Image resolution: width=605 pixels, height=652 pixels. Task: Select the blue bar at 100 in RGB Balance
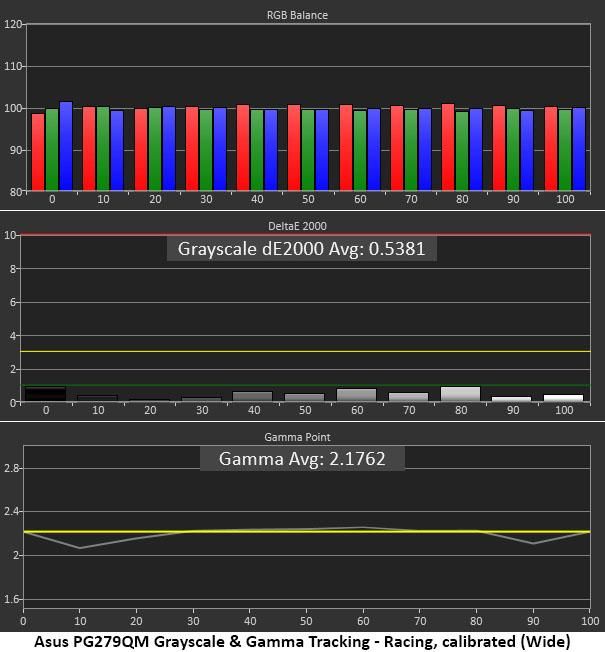pyautogui.click(x=579, y=149)
